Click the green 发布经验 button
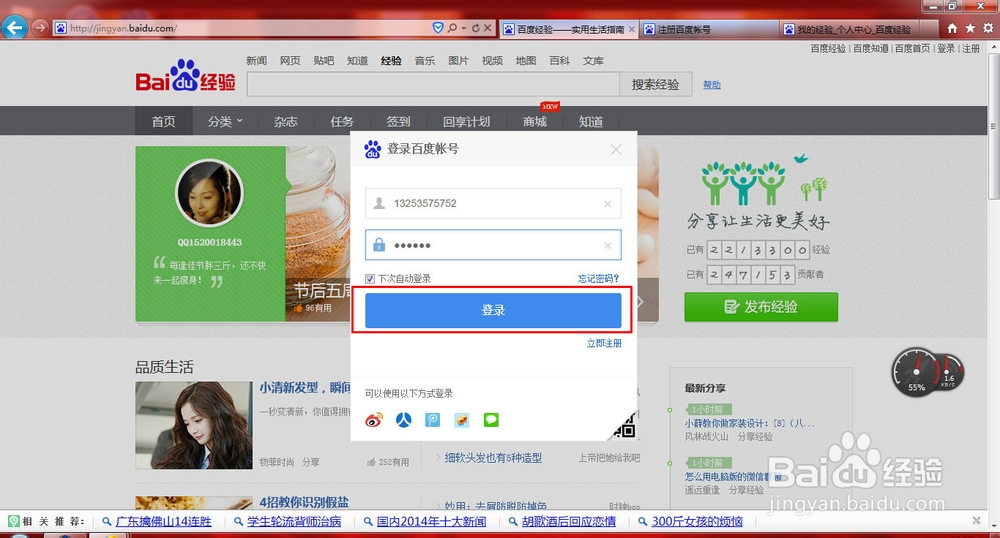1000x538 pixels. pos(761,307)
